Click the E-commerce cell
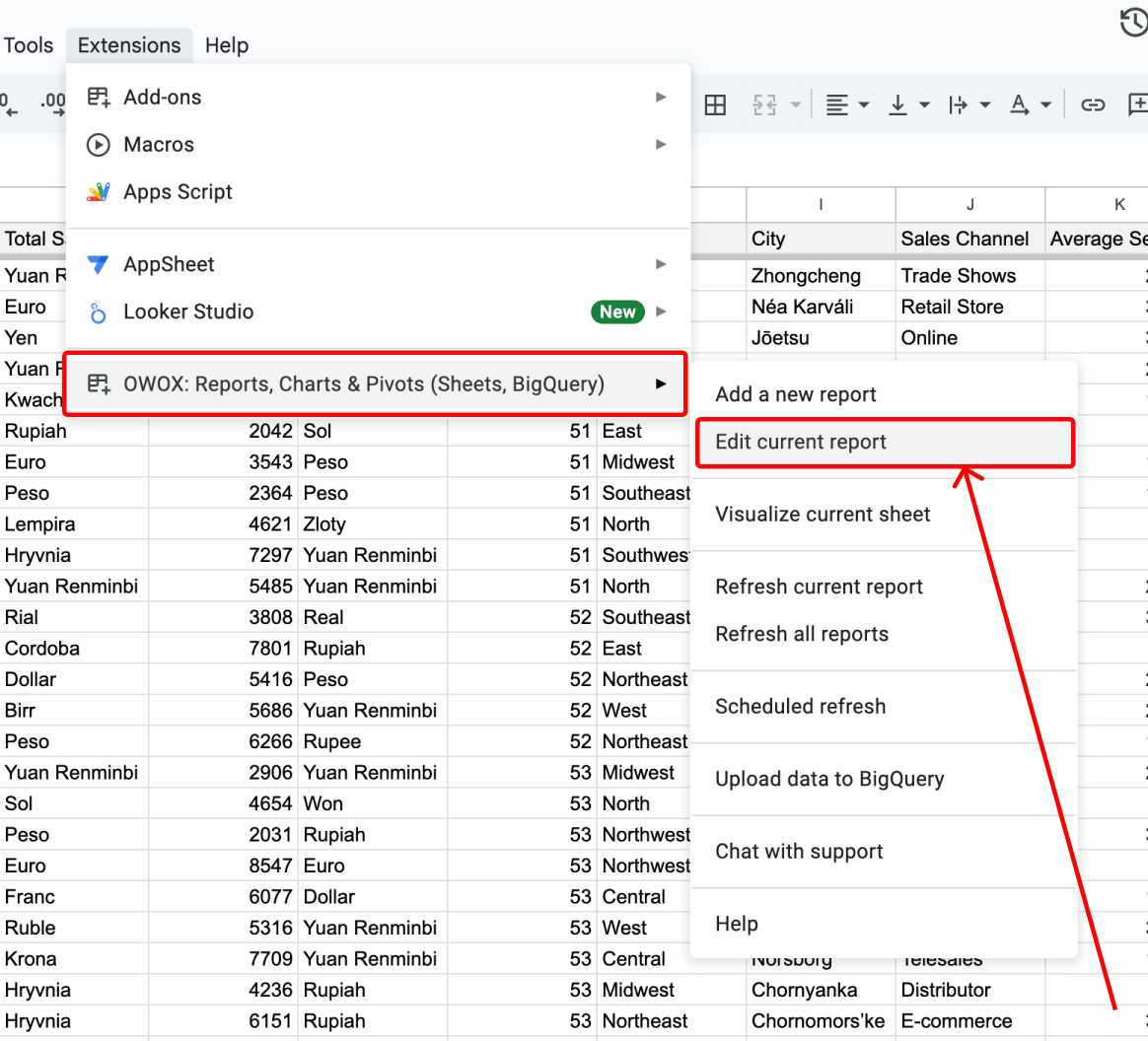This screenshot has width=1148, height=1041. coord(970,1021)
